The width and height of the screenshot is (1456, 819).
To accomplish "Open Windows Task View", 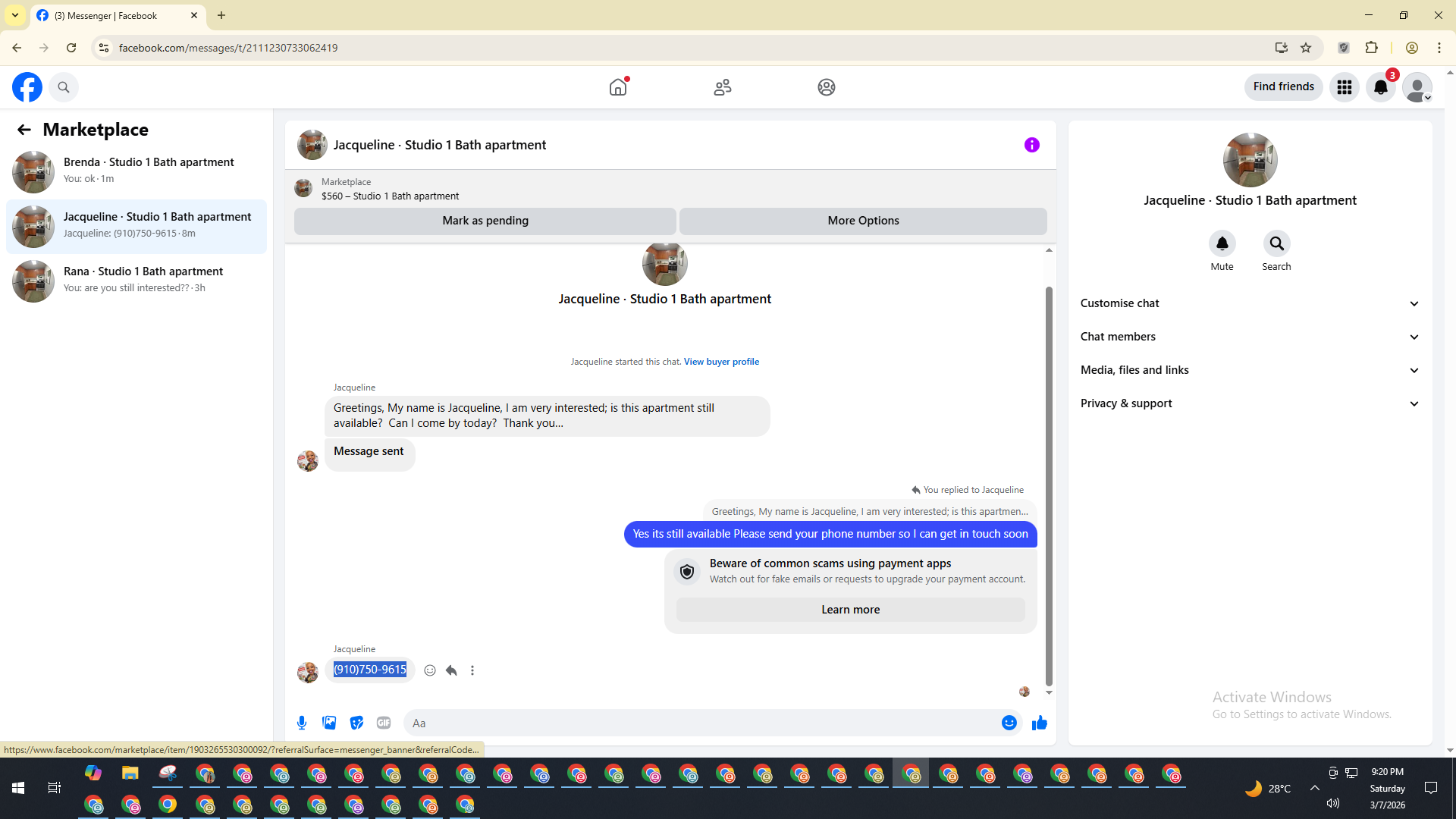I will click(55, 789).
